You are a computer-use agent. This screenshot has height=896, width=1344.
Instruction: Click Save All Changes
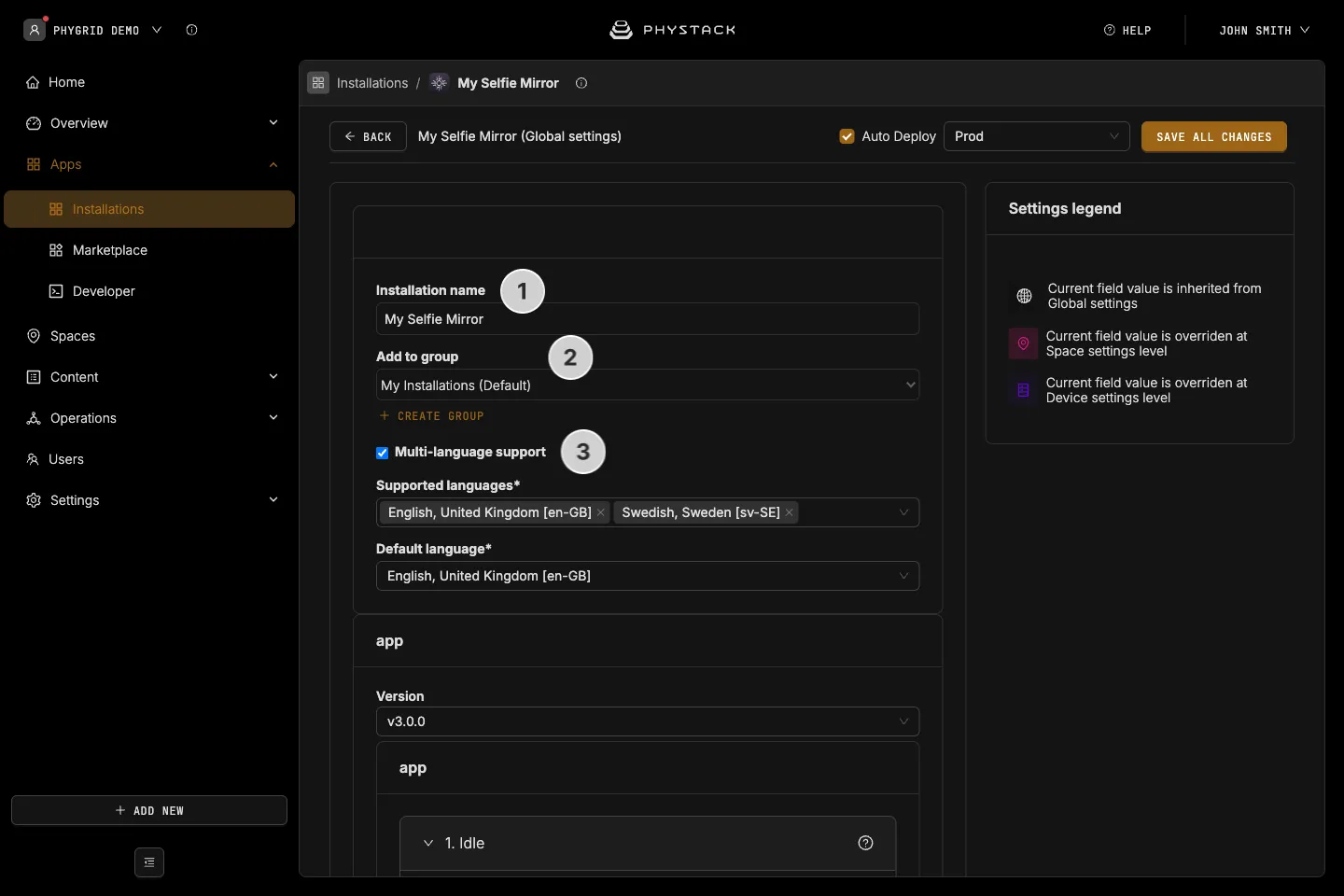pos(1214,136)
